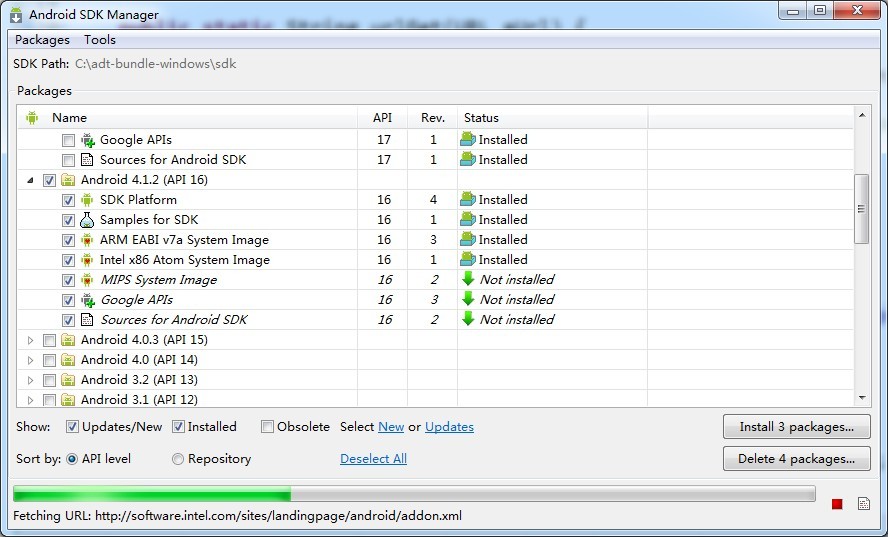Click the Delete 4 packages button
888x537 pixels.
(797, 459)
